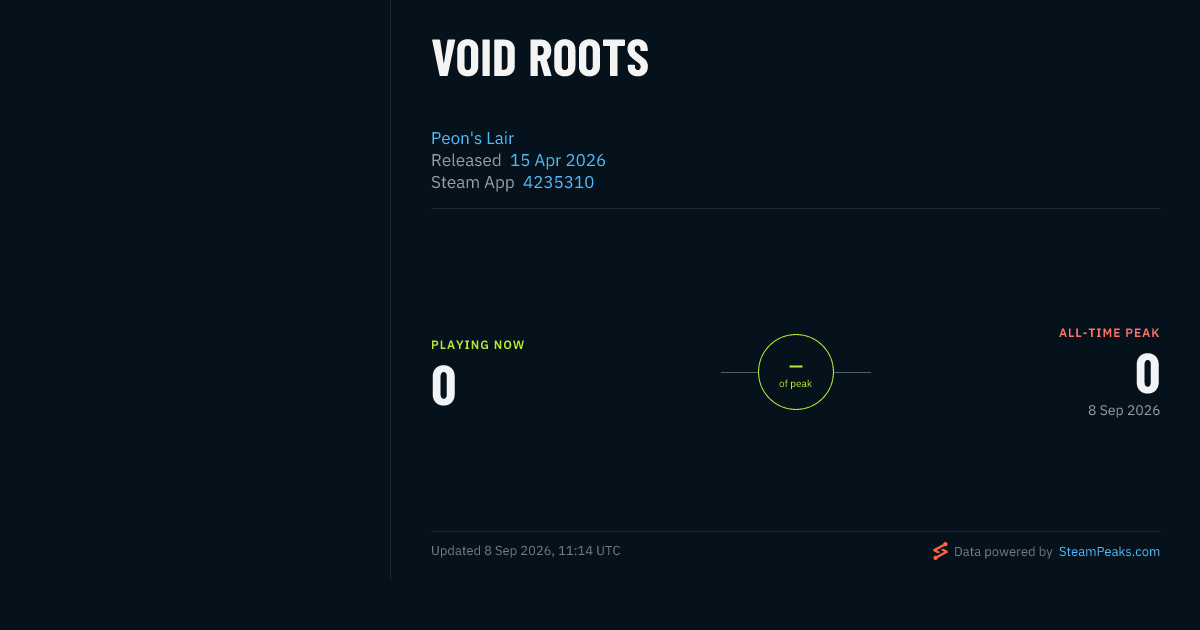Click the 'Data powered by' text
Image resolution: width=1200 pixels, height=630 pixels.
[x=1003, y=551]
